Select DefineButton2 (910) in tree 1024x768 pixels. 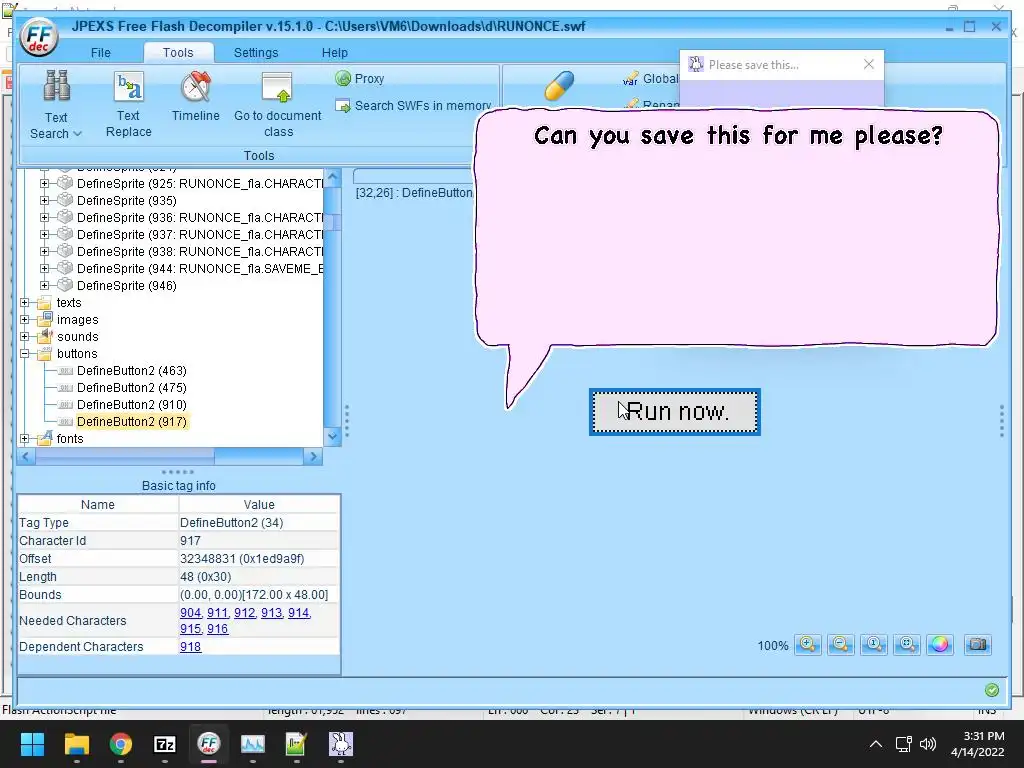coord(131,404)
